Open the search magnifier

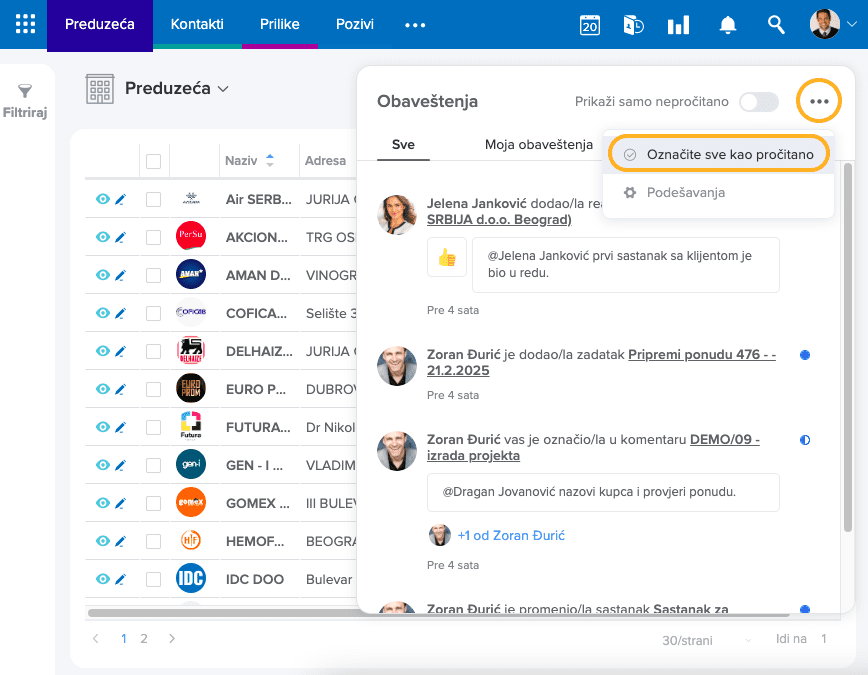776,24
